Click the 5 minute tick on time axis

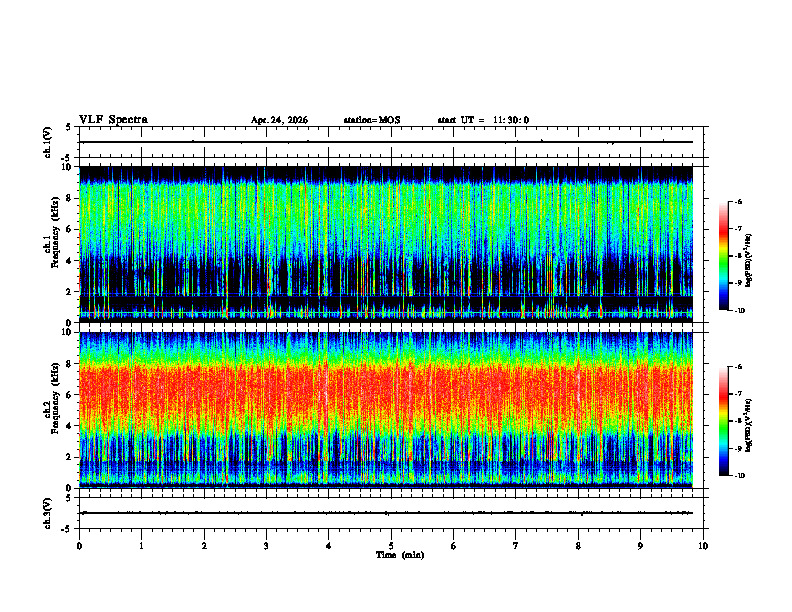(x=391, y=546)
